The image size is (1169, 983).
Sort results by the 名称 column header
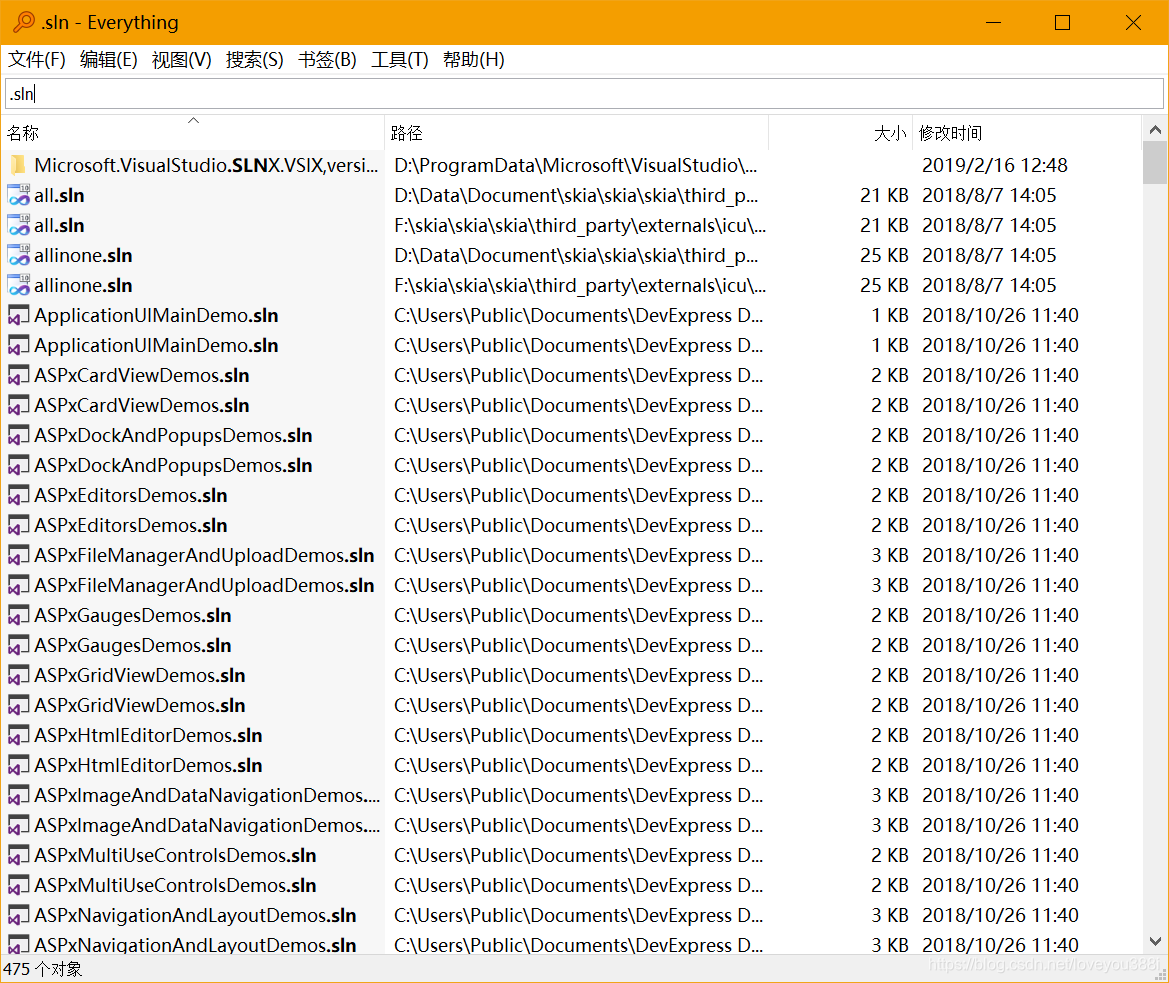(x=193, y=133)
